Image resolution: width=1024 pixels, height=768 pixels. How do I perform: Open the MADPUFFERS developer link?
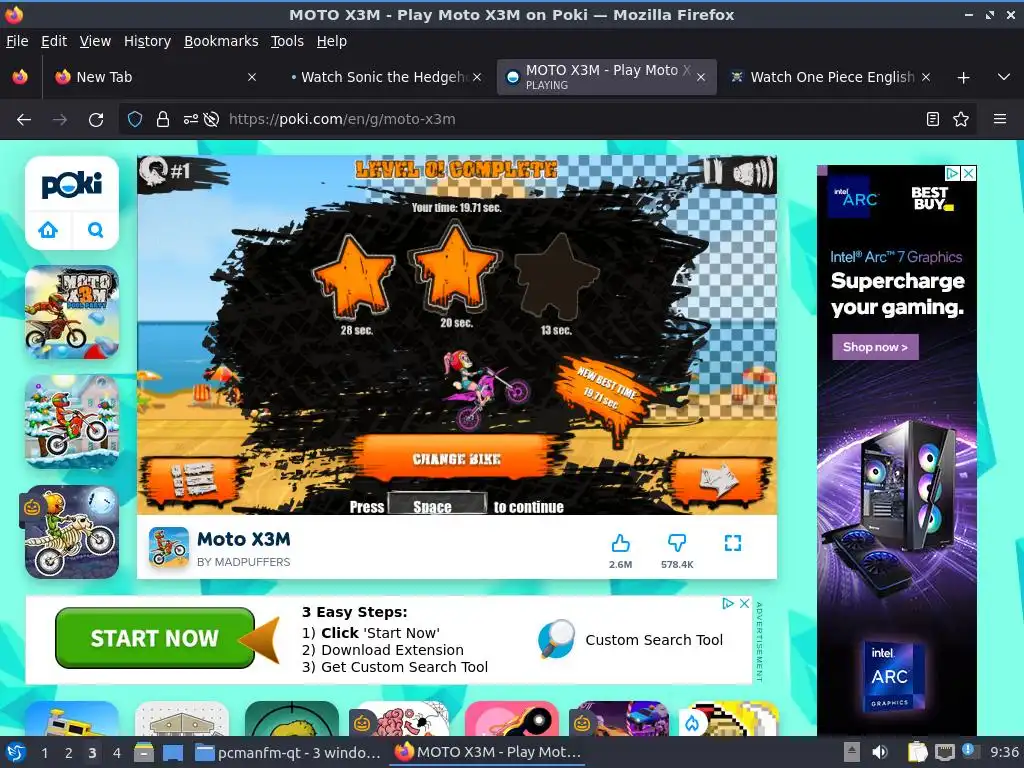pyautogui.click(x=244, y=562)
